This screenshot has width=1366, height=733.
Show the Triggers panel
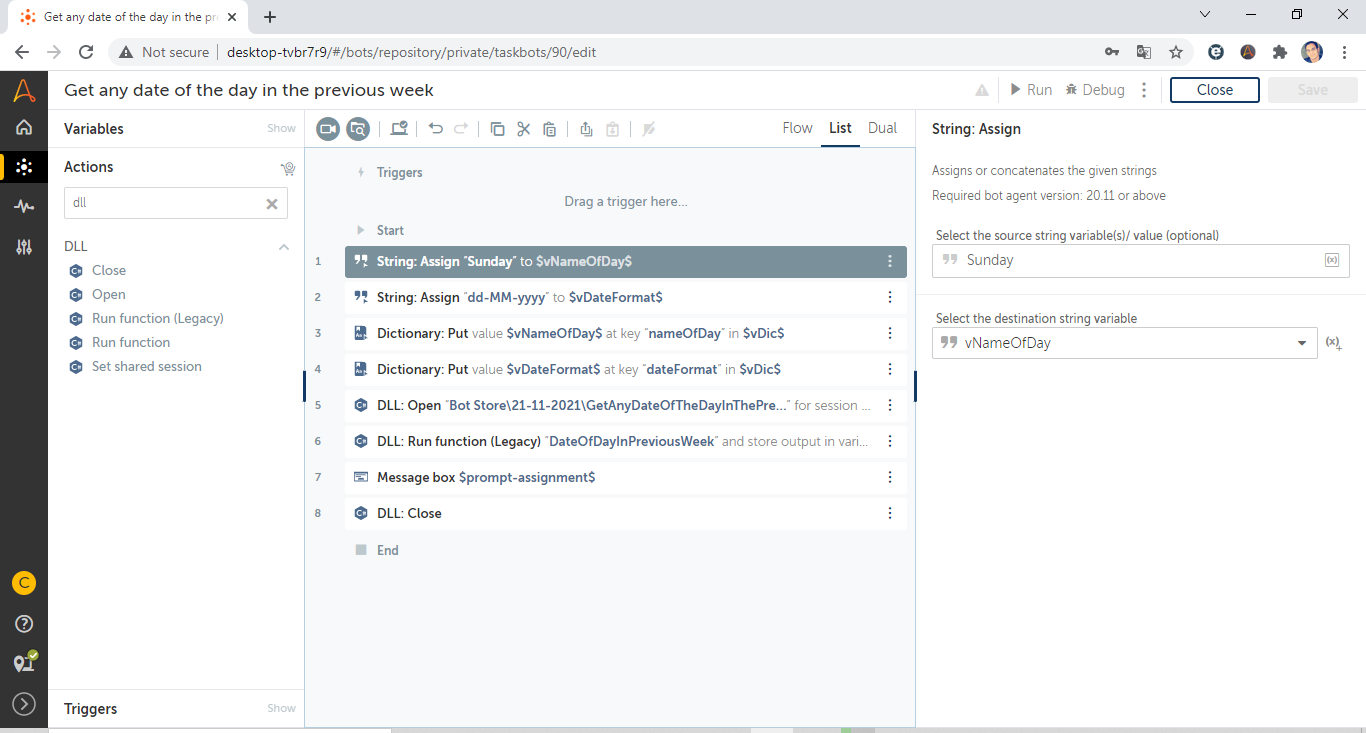(281, 708)
